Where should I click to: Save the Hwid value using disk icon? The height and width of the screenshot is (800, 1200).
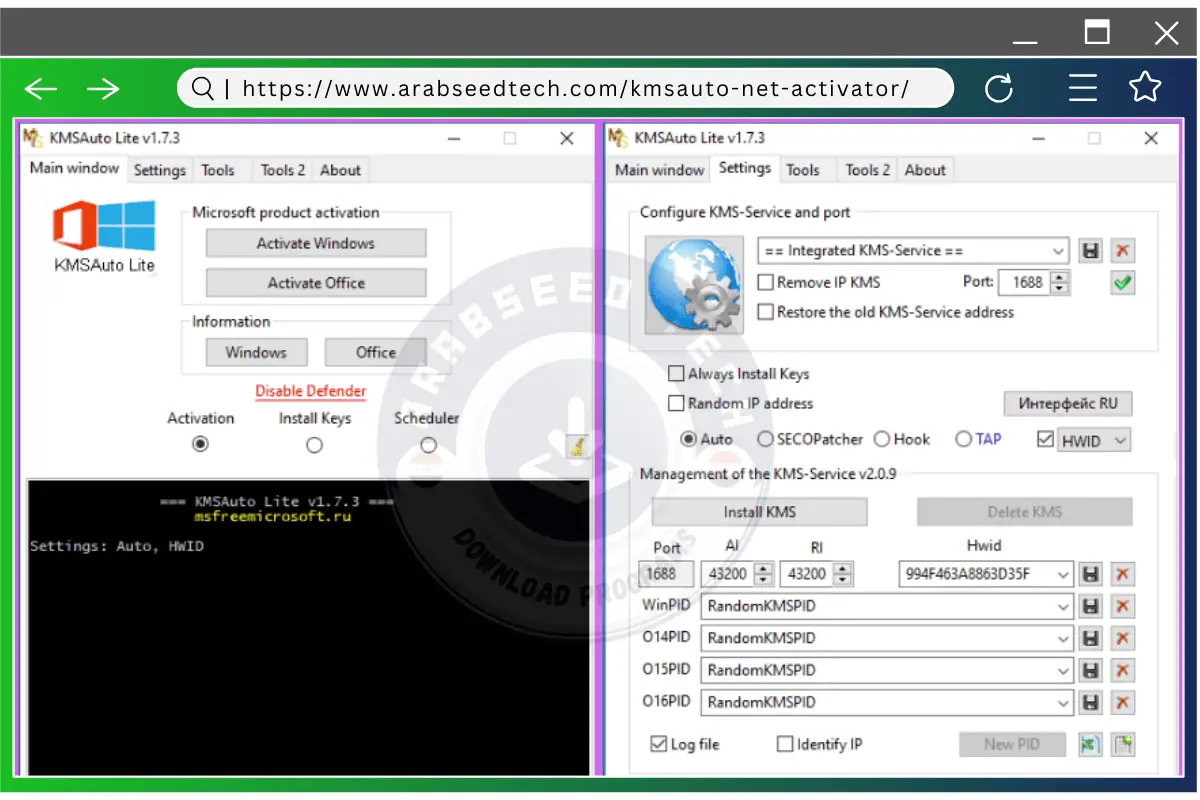(1090, 574)
